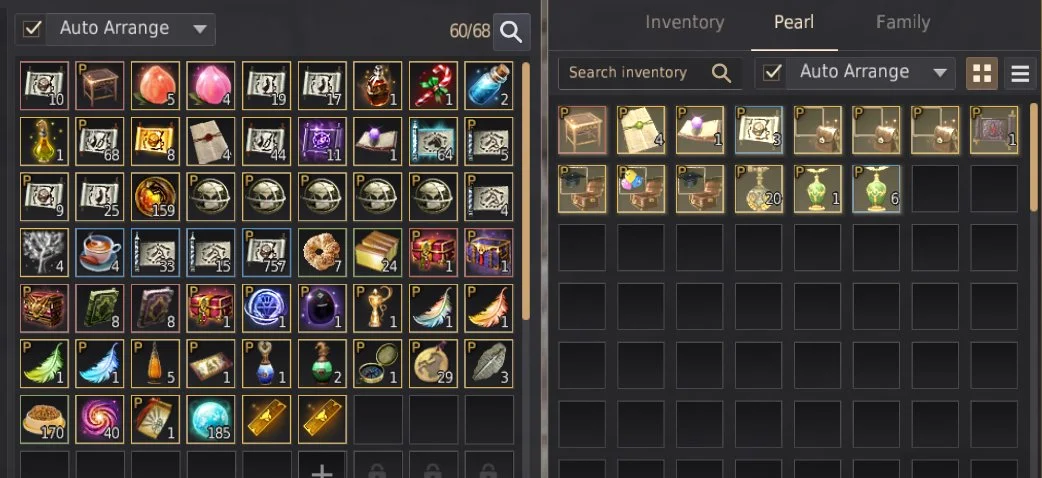Click the storage panel scrollbar

[526, 191]
